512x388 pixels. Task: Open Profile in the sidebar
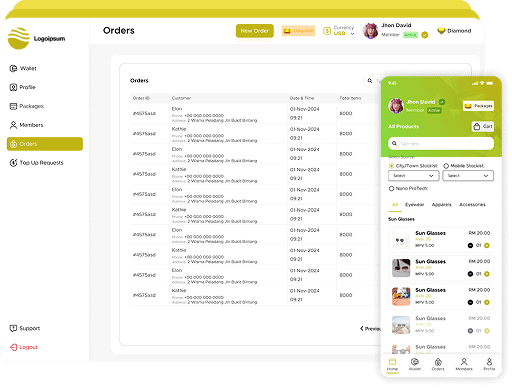click(23, 87)
